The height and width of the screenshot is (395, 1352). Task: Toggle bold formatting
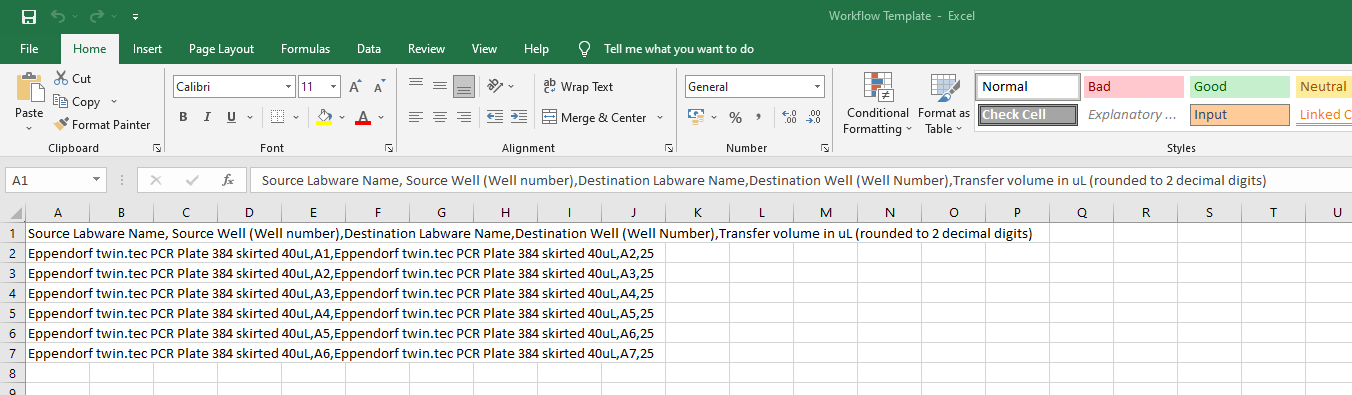183,117
